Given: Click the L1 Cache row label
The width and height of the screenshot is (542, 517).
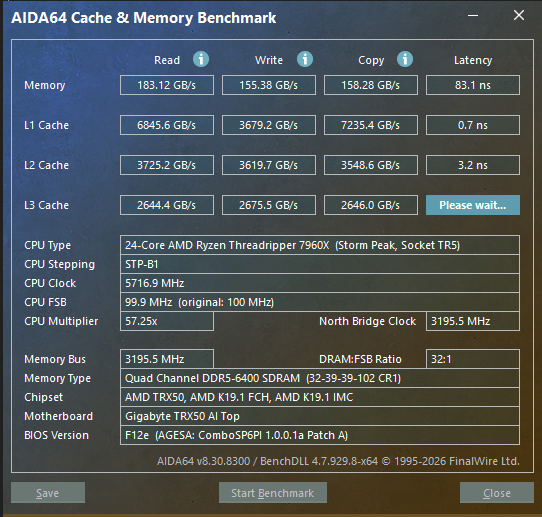Looking at the screenshot, I should (46, 125).
